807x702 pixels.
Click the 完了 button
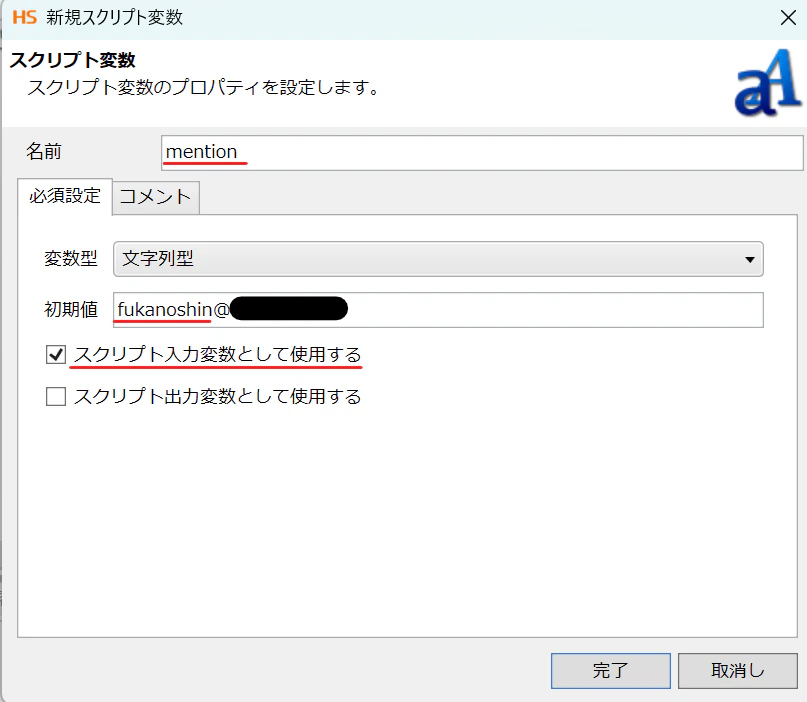(610, 671)
